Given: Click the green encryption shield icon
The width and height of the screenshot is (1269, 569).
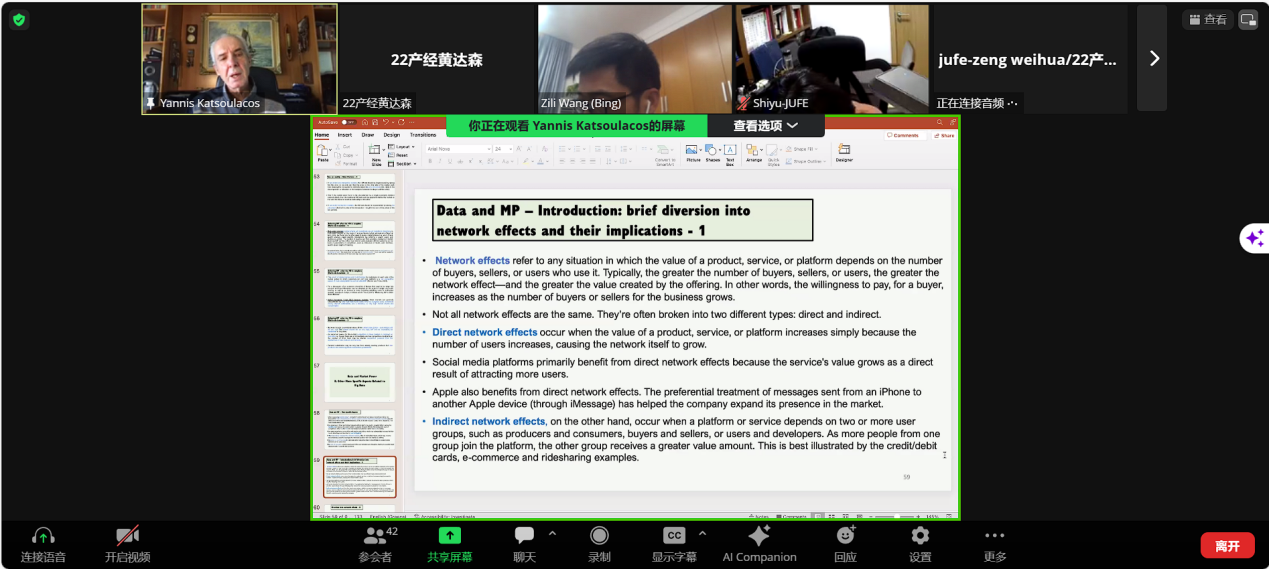Looking at the screenshot, I should pos(20,19).
